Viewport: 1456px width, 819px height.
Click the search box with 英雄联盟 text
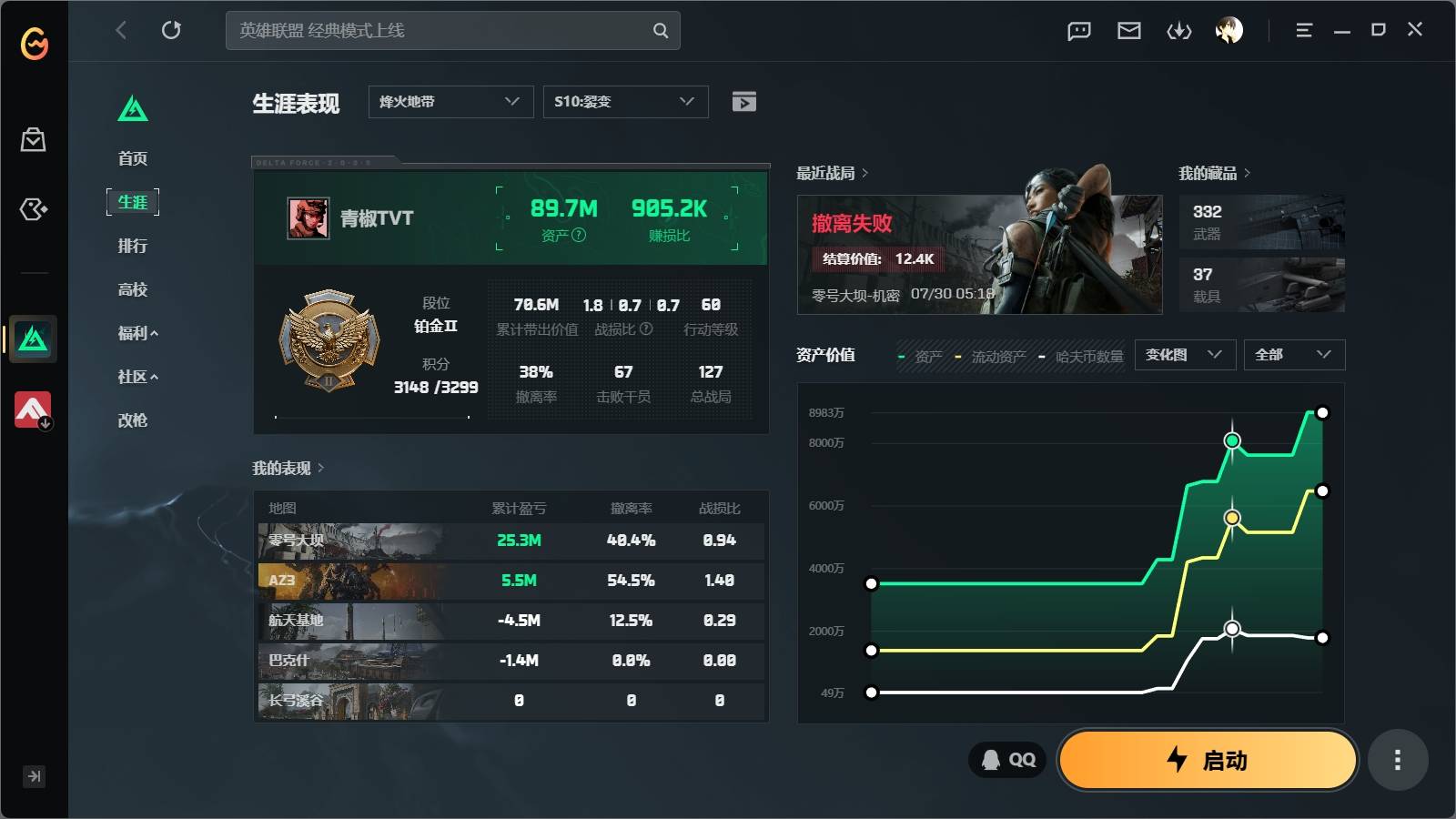(x=453, y=31)
